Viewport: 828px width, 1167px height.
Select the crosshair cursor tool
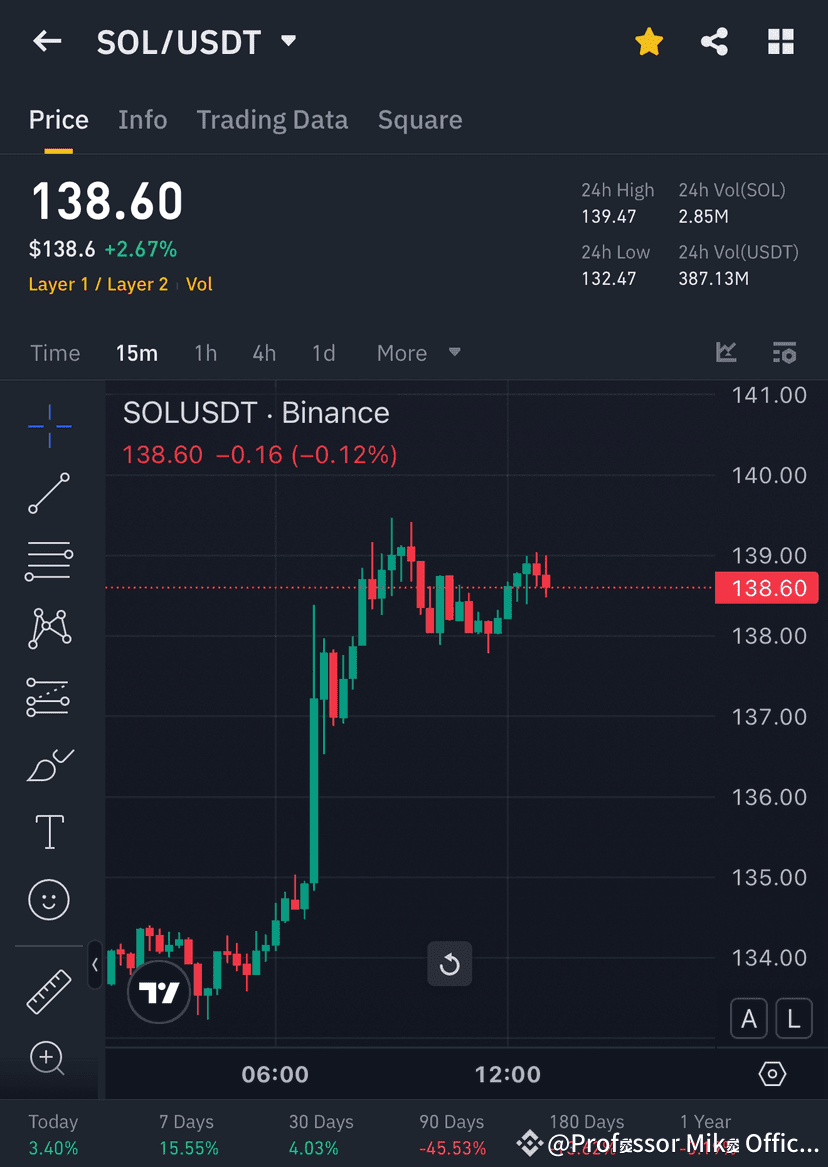click(x=50, y=426)
